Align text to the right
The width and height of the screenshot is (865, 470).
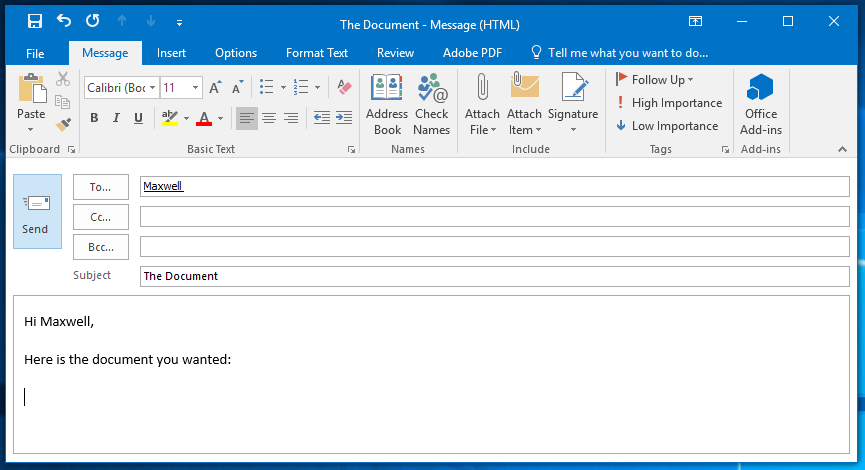[291, 118]
